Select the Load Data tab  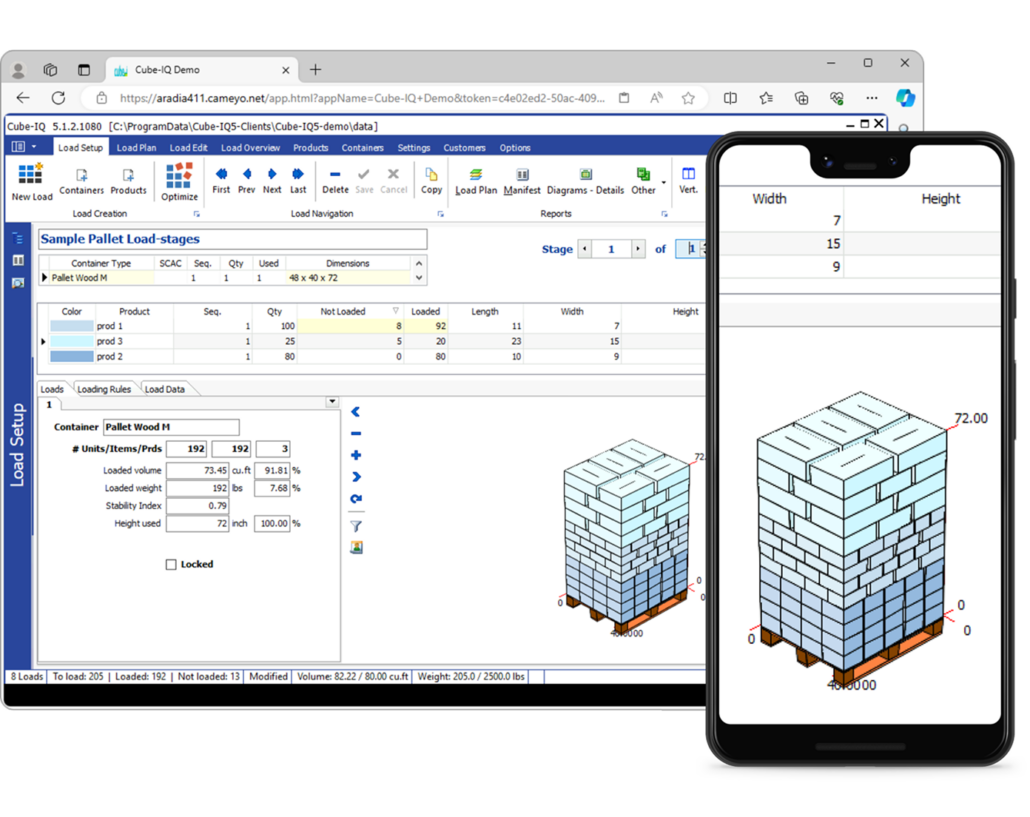click(164, 389)
